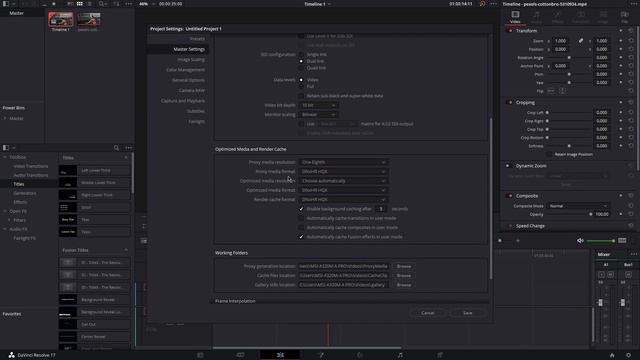Toggle Automatically cache transitions in user mode
Viewport: 640px width, 360px height.
[301, 218]
